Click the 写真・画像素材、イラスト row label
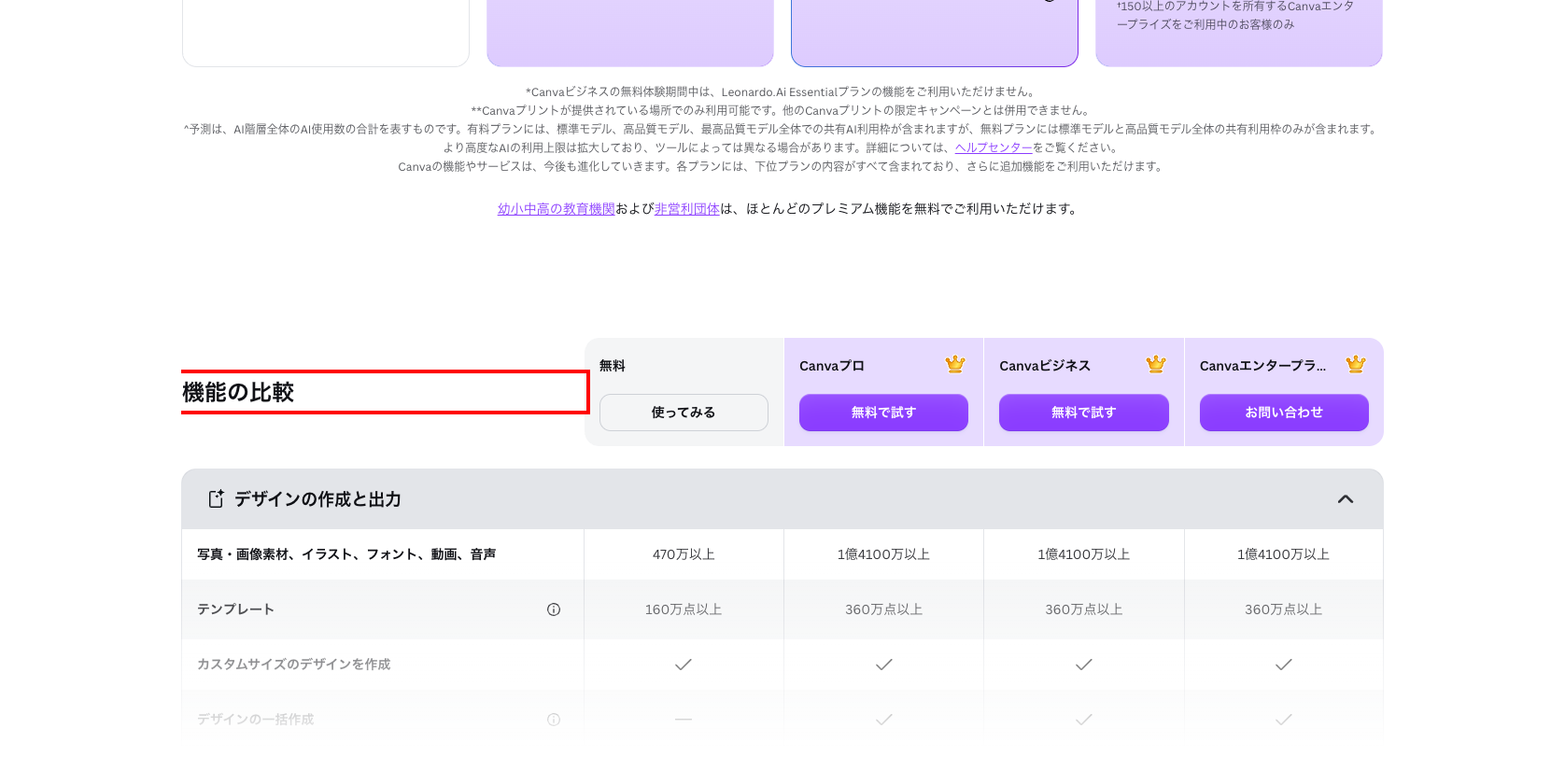 coord(346,554)
